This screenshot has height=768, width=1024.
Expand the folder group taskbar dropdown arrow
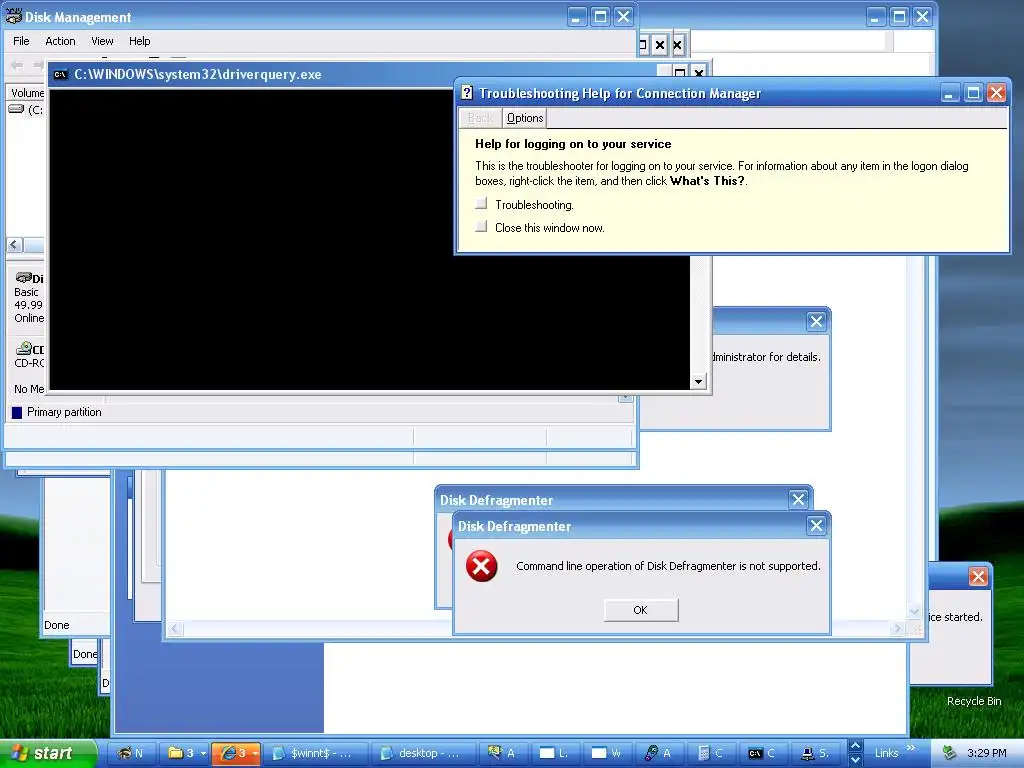pos(203,753)
